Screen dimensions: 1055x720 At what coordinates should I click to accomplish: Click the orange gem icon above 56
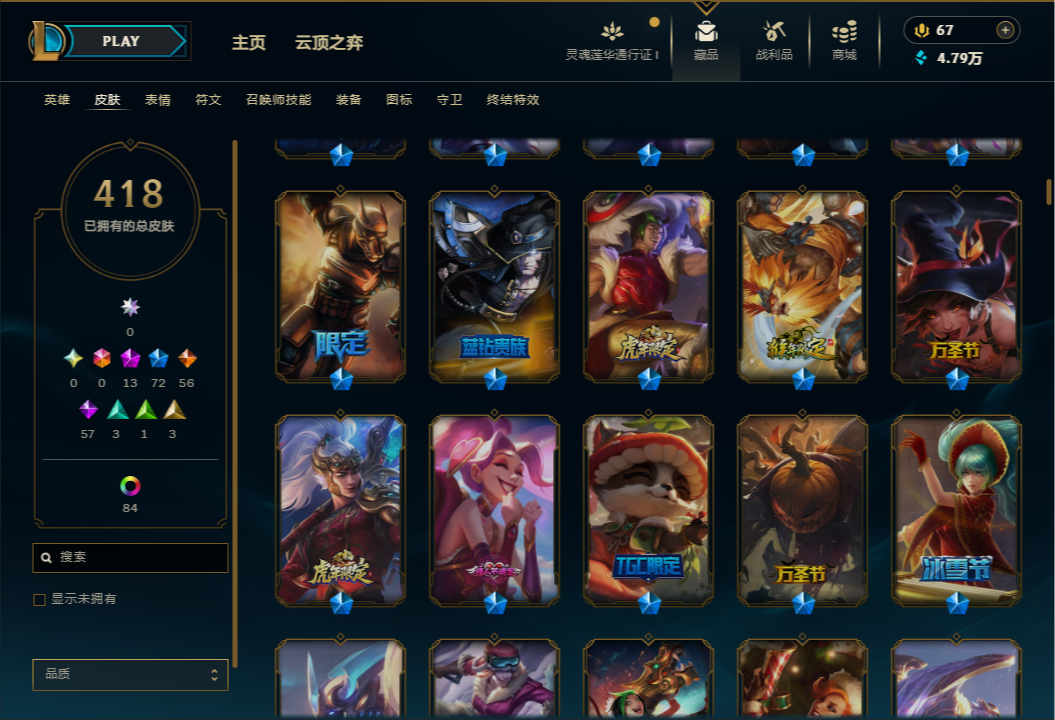click(x=186, y=358)
